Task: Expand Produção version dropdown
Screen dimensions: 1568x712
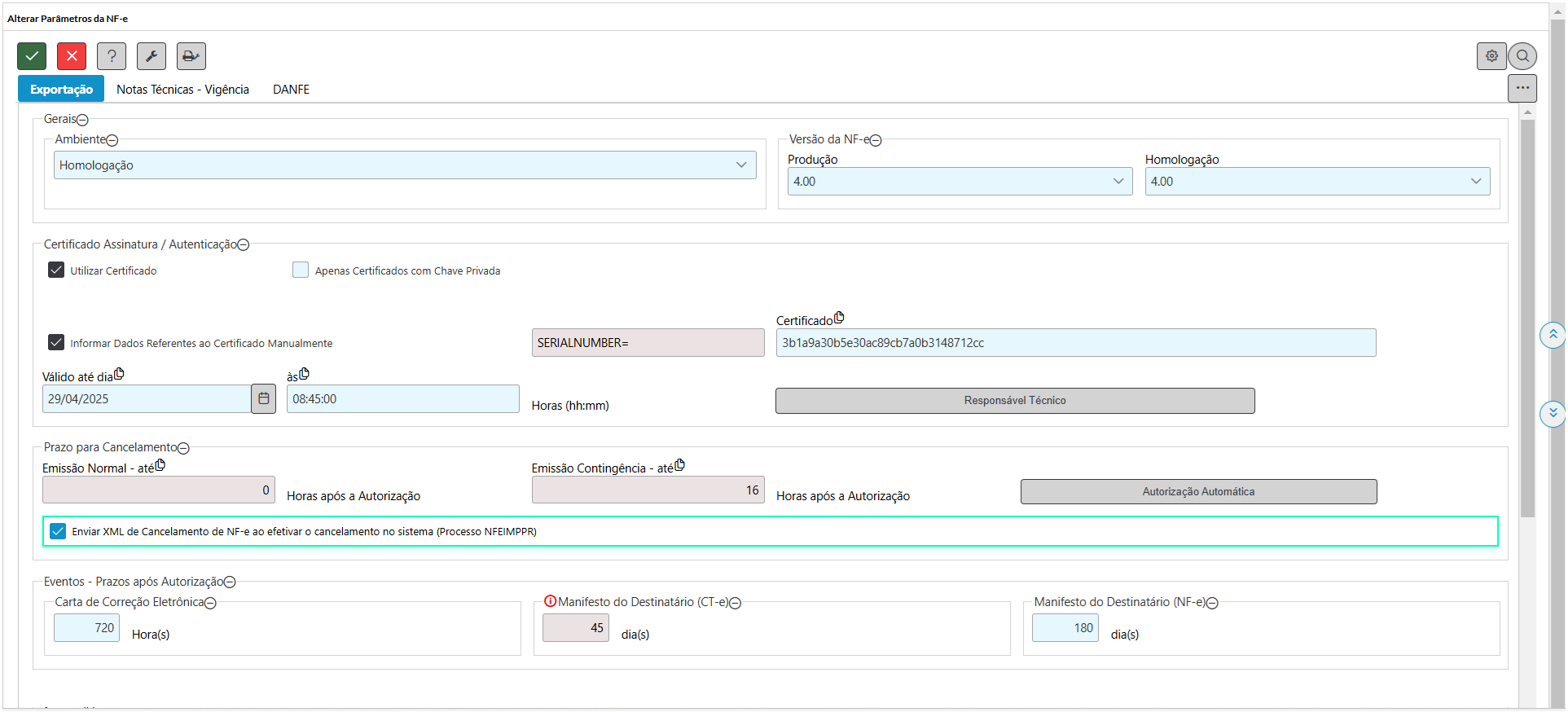Action: (x=960, y=182)
